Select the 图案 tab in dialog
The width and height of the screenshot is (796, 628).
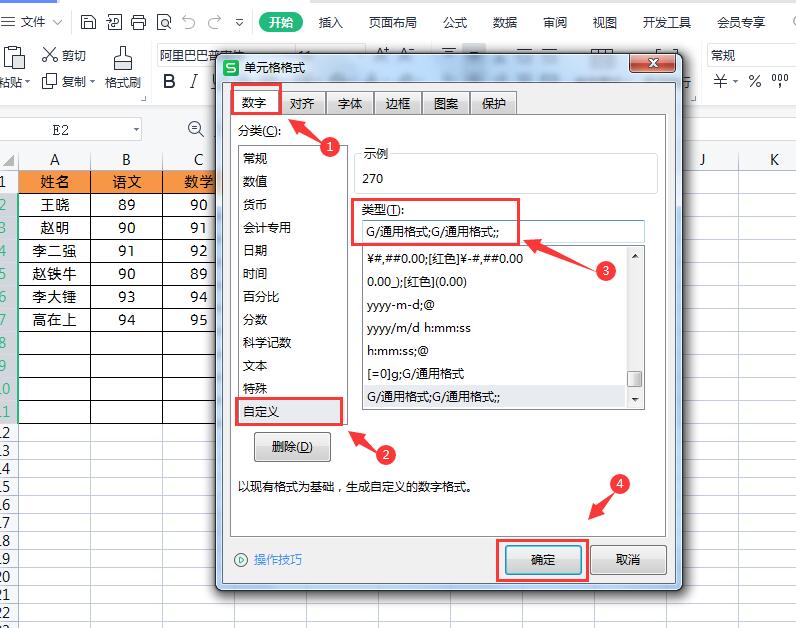[446, 104]
